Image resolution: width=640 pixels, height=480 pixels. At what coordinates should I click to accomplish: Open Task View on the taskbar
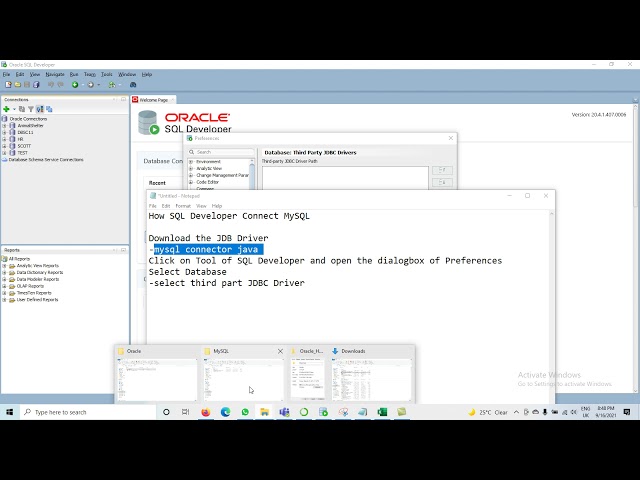[x=185, y=412]
